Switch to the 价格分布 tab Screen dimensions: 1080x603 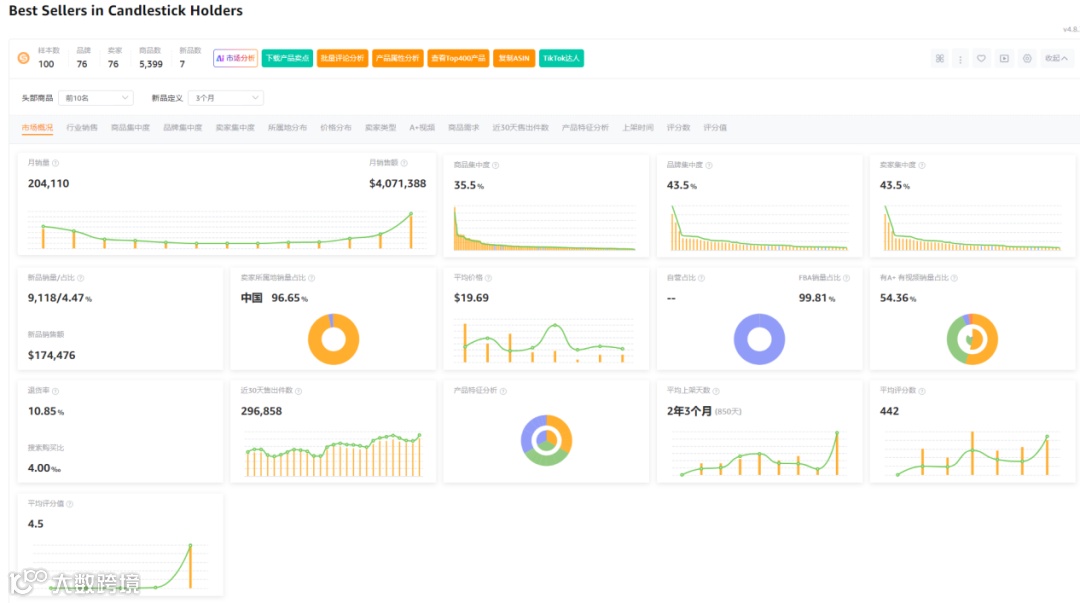[335, 127]
